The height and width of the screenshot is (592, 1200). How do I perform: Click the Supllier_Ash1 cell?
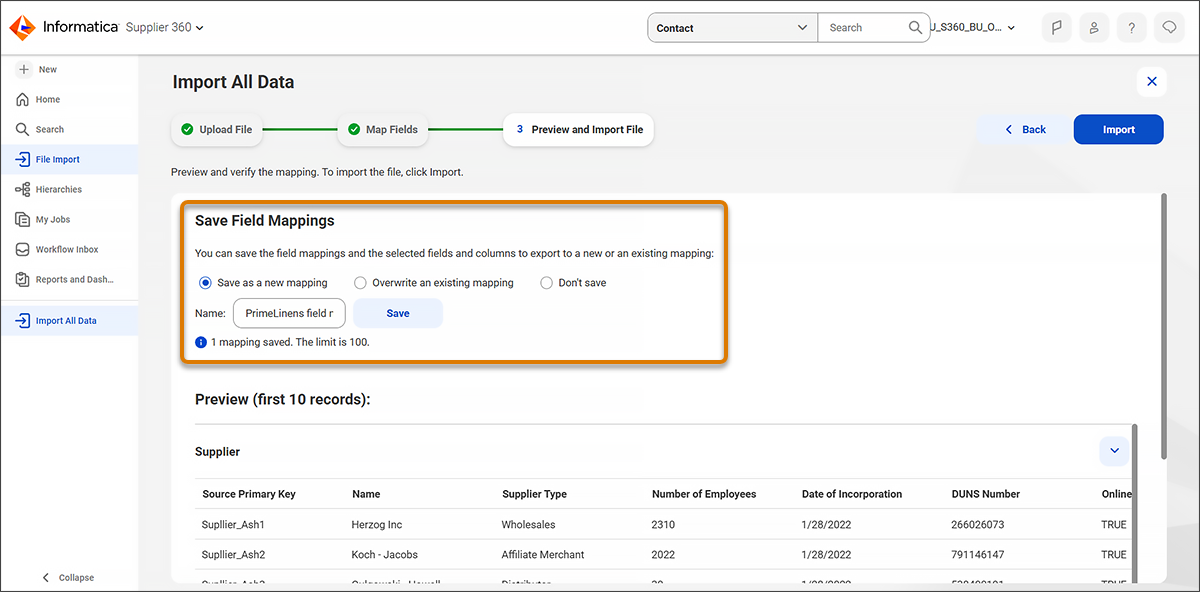pos(233,525)
